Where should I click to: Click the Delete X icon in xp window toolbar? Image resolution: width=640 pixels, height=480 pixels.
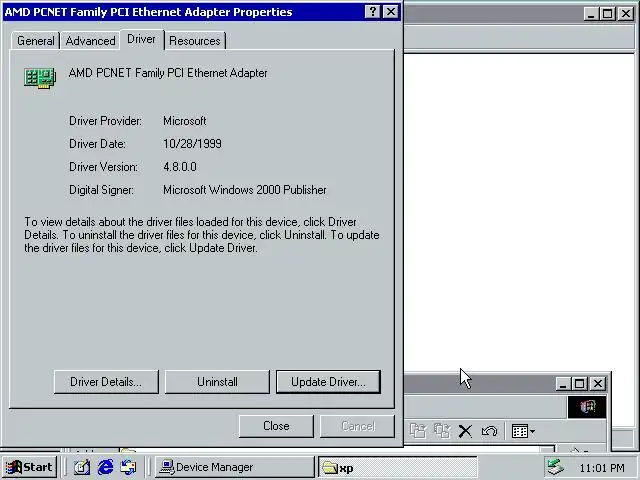click(x=465, y=431)
